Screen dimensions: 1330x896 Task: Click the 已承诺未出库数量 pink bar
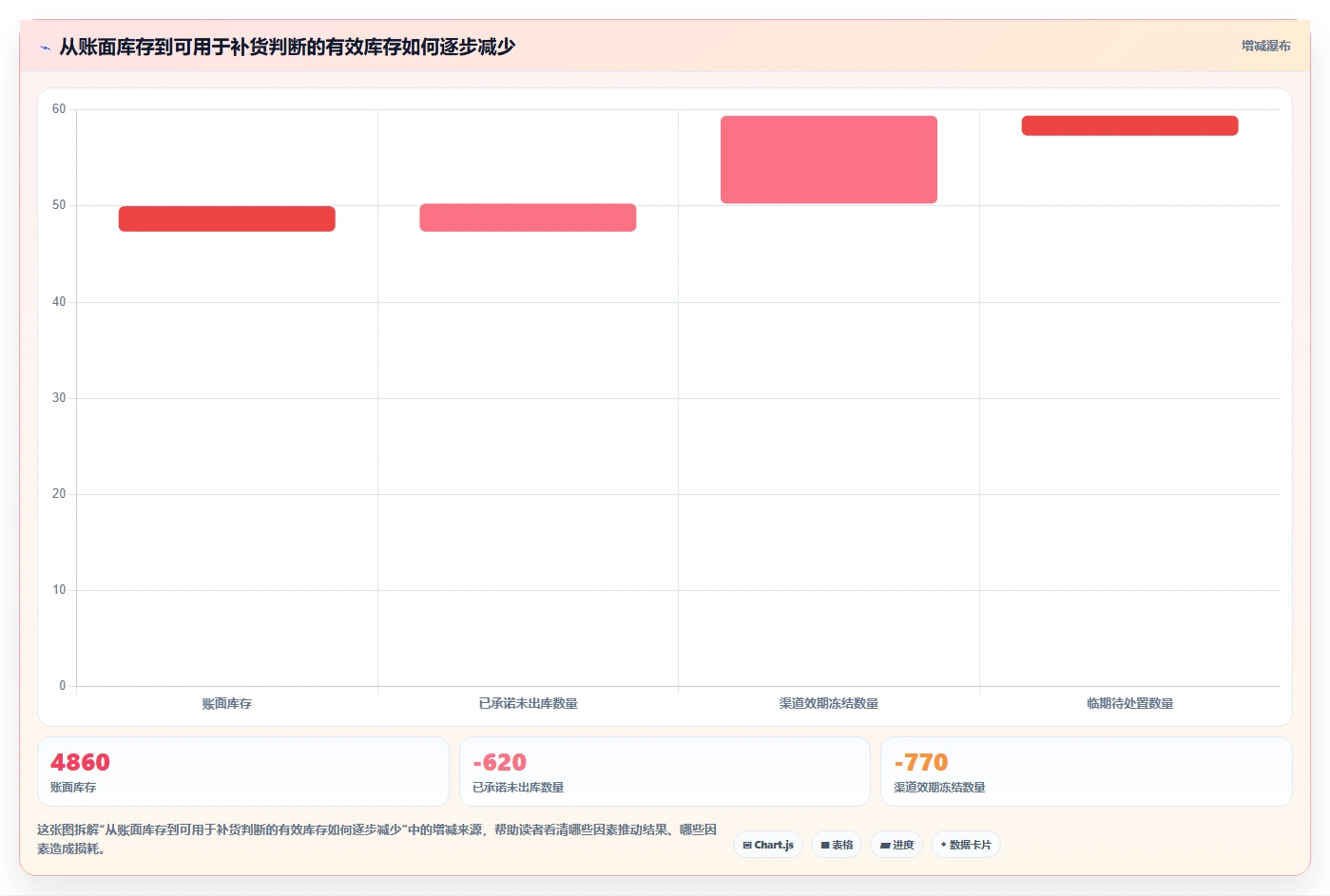click(528, 218)
